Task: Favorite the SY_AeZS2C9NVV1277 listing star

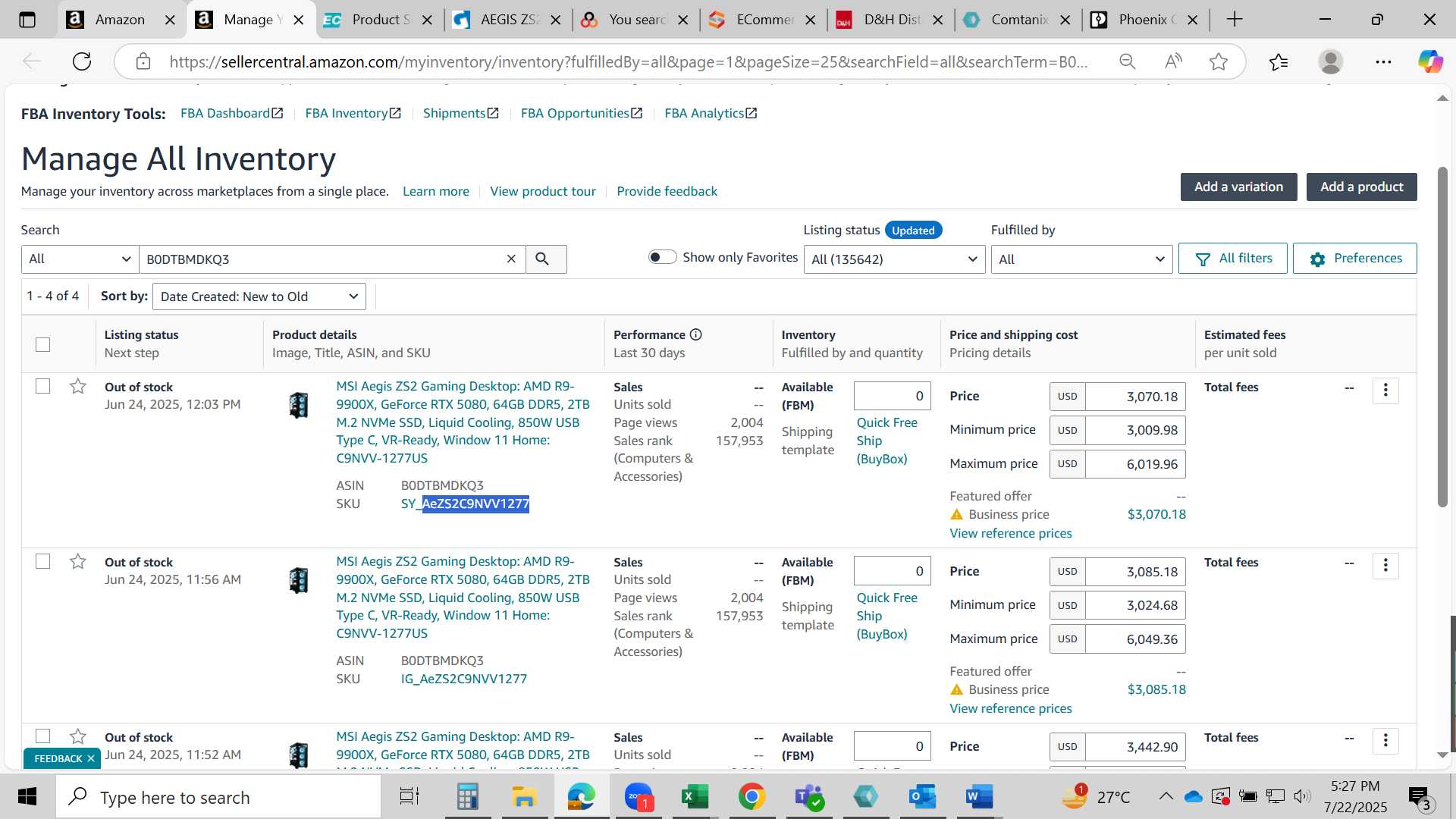Action: point(77,387)
